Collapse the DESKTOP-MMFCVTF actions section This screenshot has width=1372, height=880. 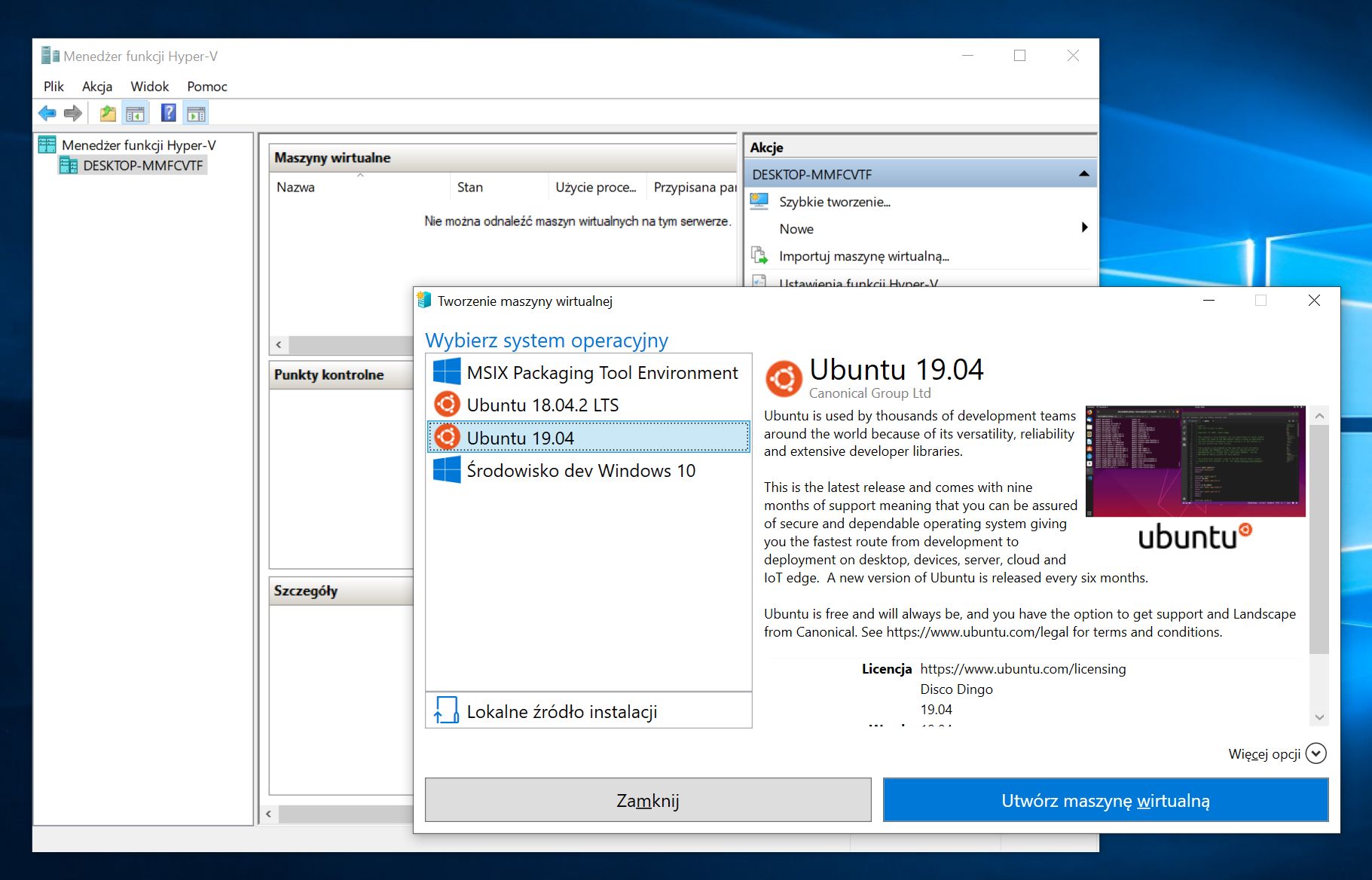[1085, 173]
